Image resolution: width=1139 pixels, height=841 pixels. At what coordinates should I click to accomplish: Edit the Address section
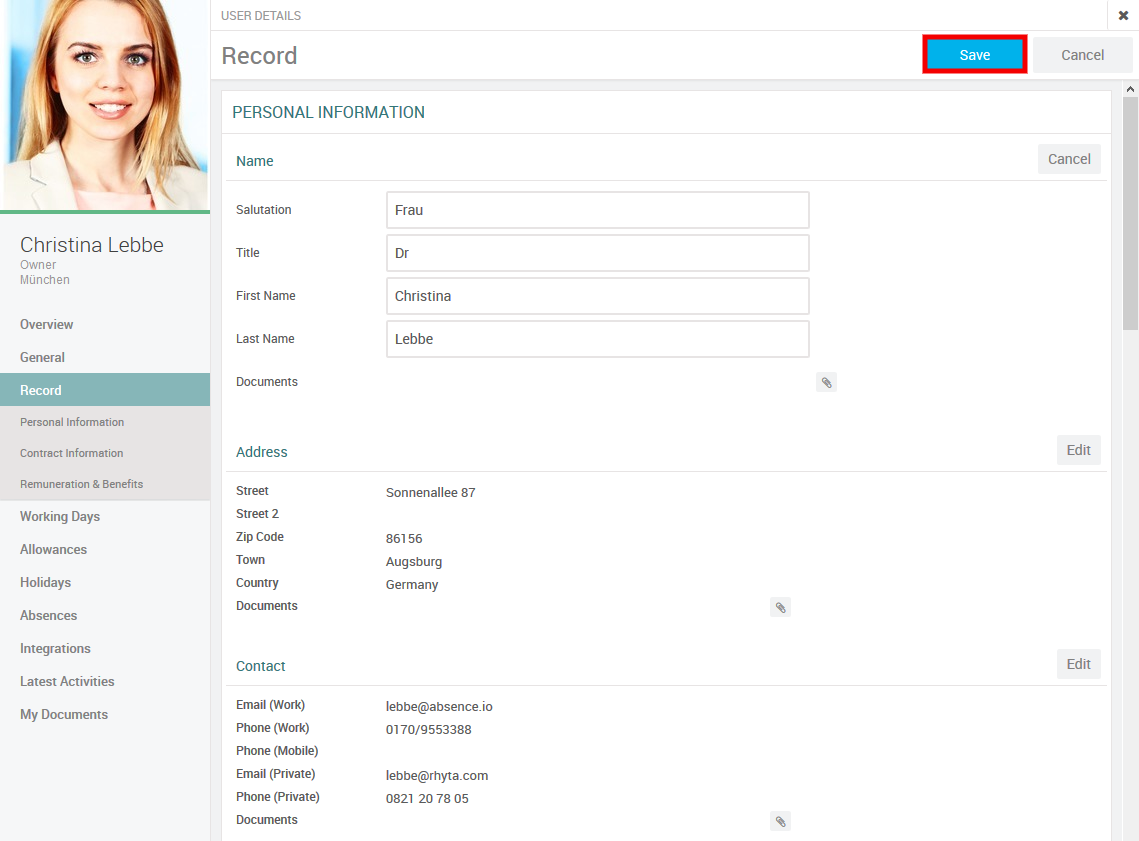pos(1078,450)
